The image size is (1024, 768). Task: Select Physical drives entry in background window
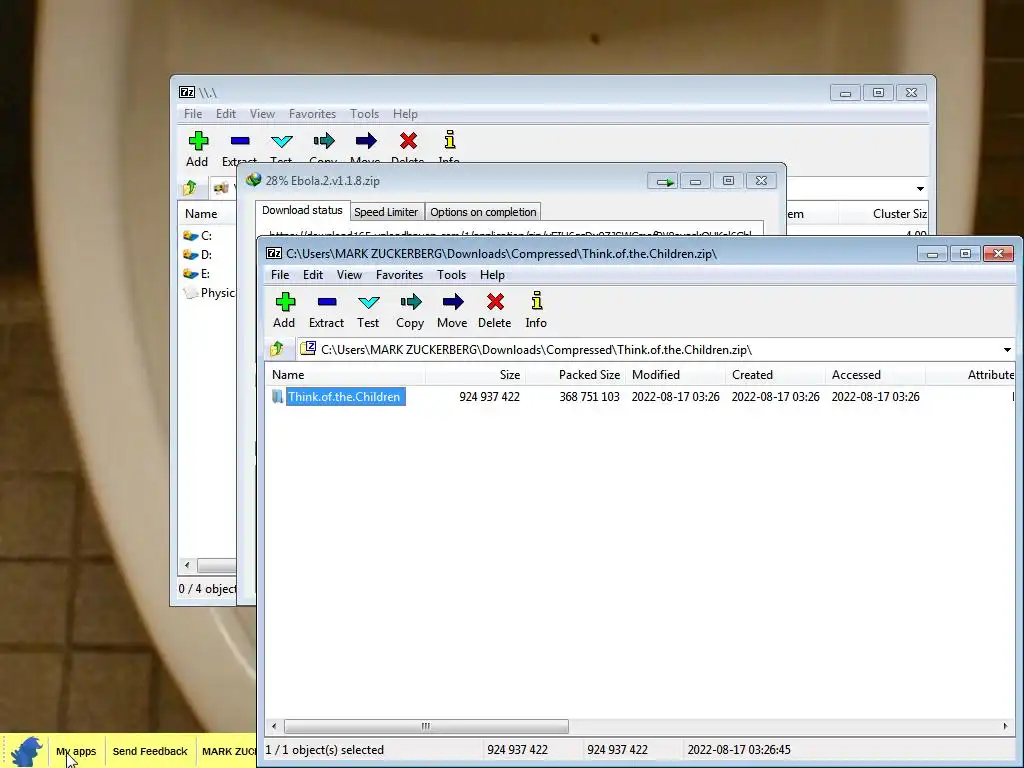pyautogui.click(x=210, y=293)
